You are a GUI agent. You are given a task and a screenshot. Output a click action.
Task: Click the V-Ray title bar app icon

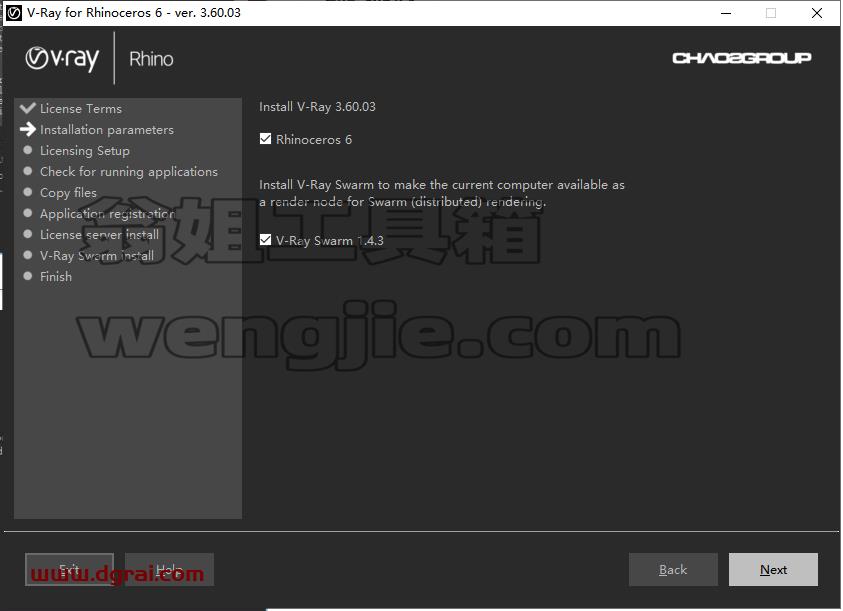click(14, 12)
